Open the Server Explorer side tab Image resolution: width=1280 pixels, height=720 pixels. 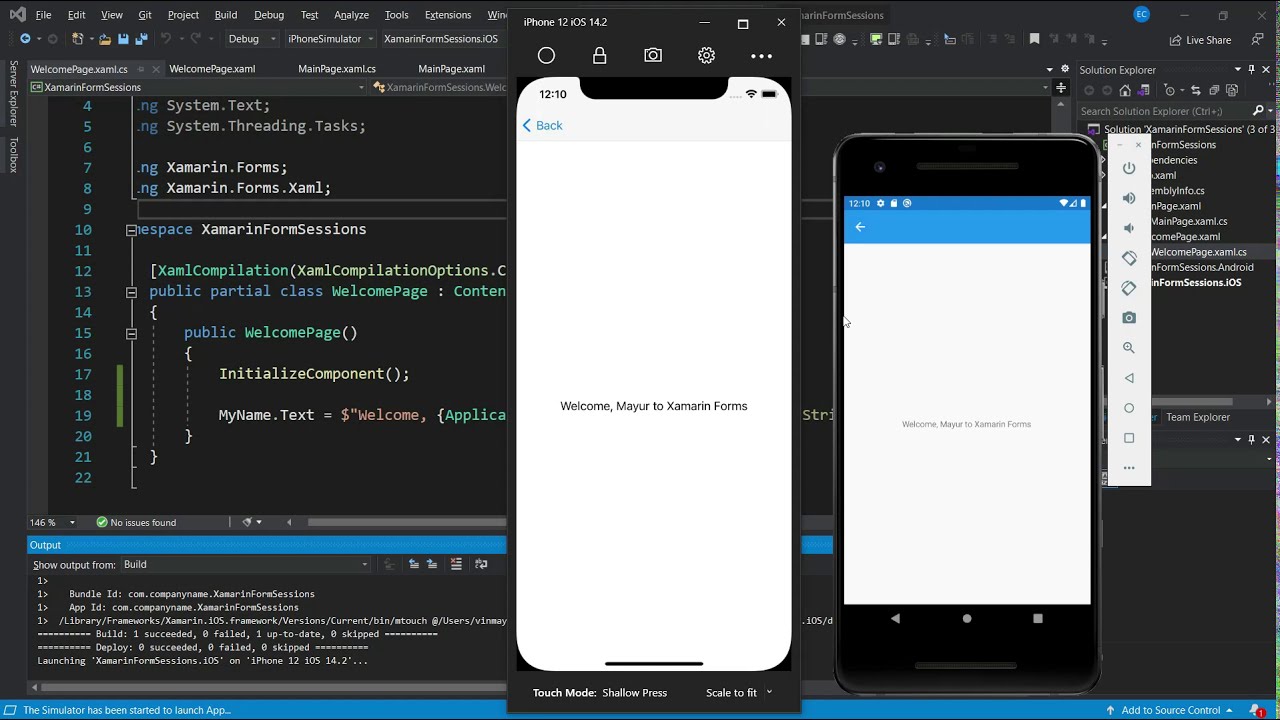point(13,93)
